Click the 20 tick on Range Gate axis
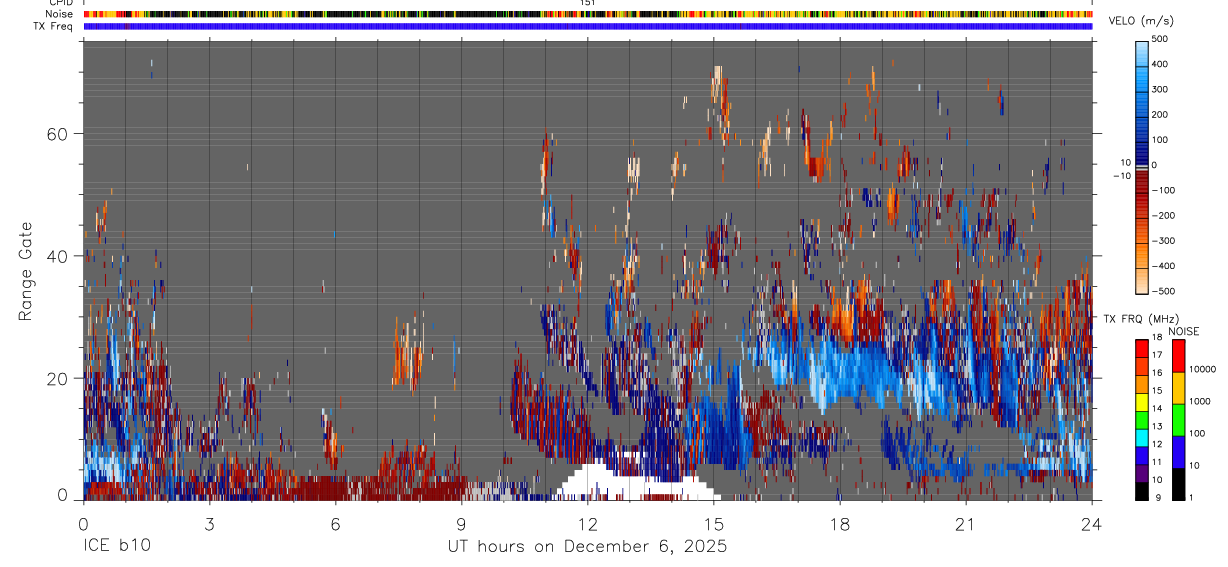The width and height of the screenshot is (1228, 567). coord(56,378)
